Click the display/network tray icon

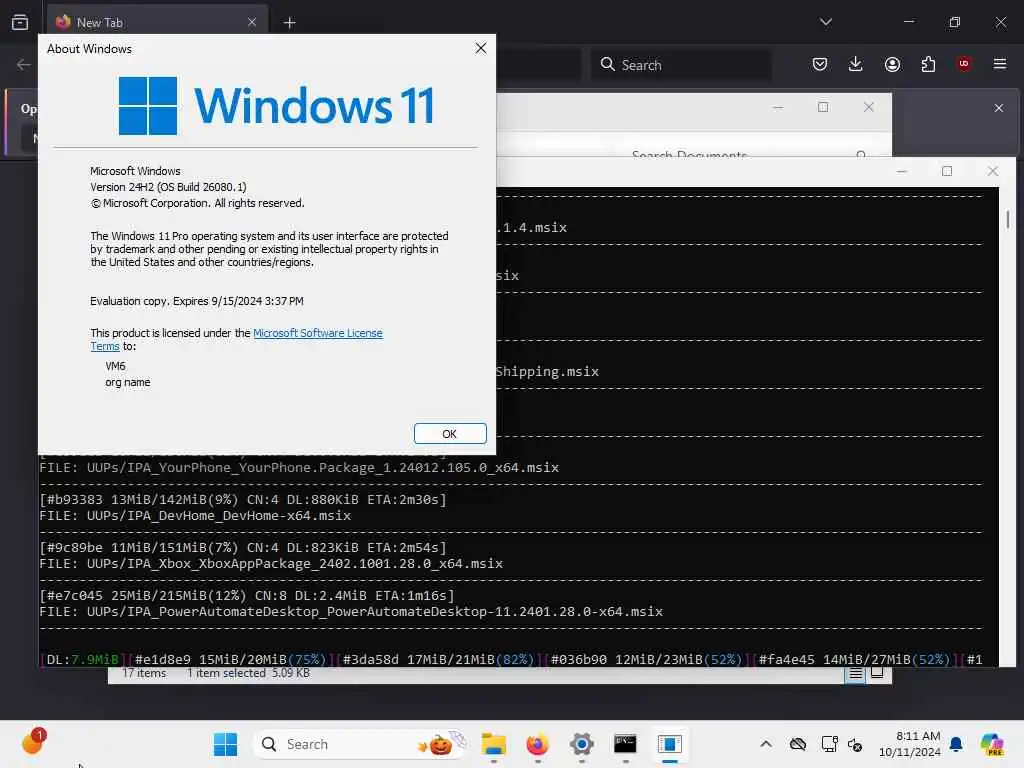pyautogui.click(x=829, y=744)
